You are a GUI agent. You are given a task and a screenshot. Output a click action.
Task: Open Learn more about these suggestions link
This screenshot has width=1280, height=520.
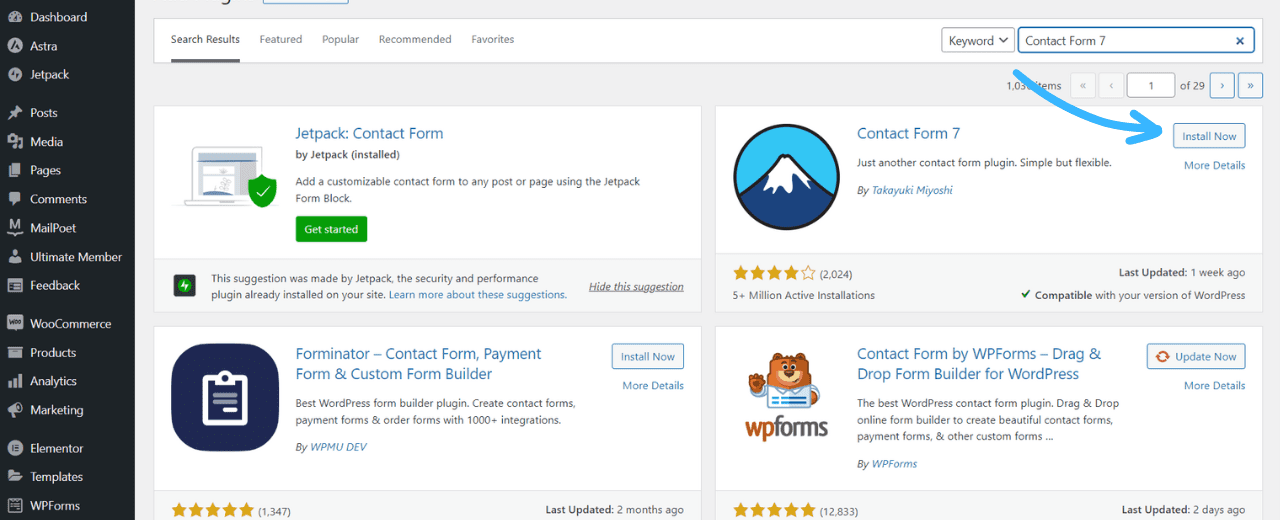coord(477,295)
